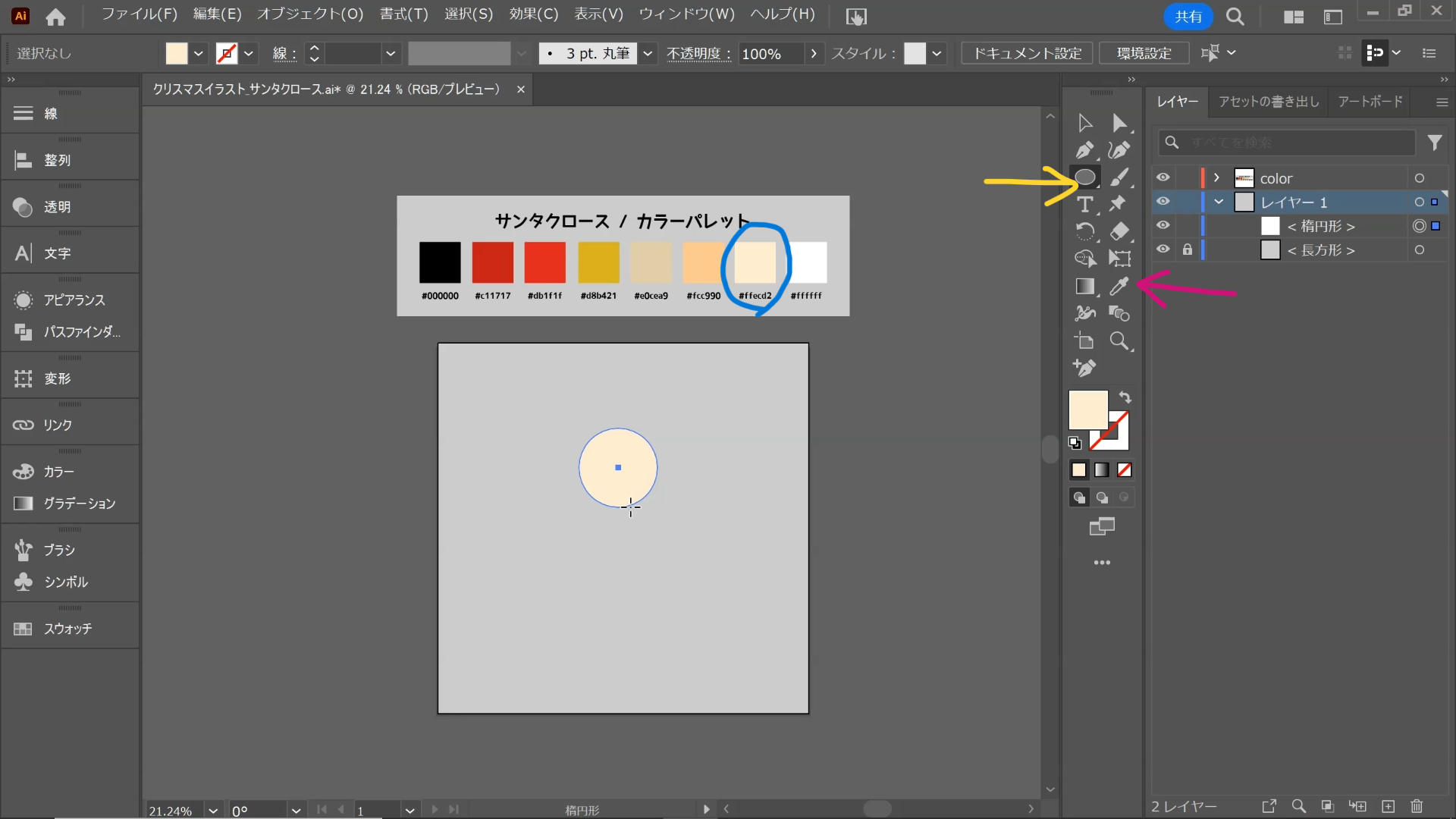1456x819 pixels.
Task: Select the Eraser tool
Action: (x=1121, y=231)
